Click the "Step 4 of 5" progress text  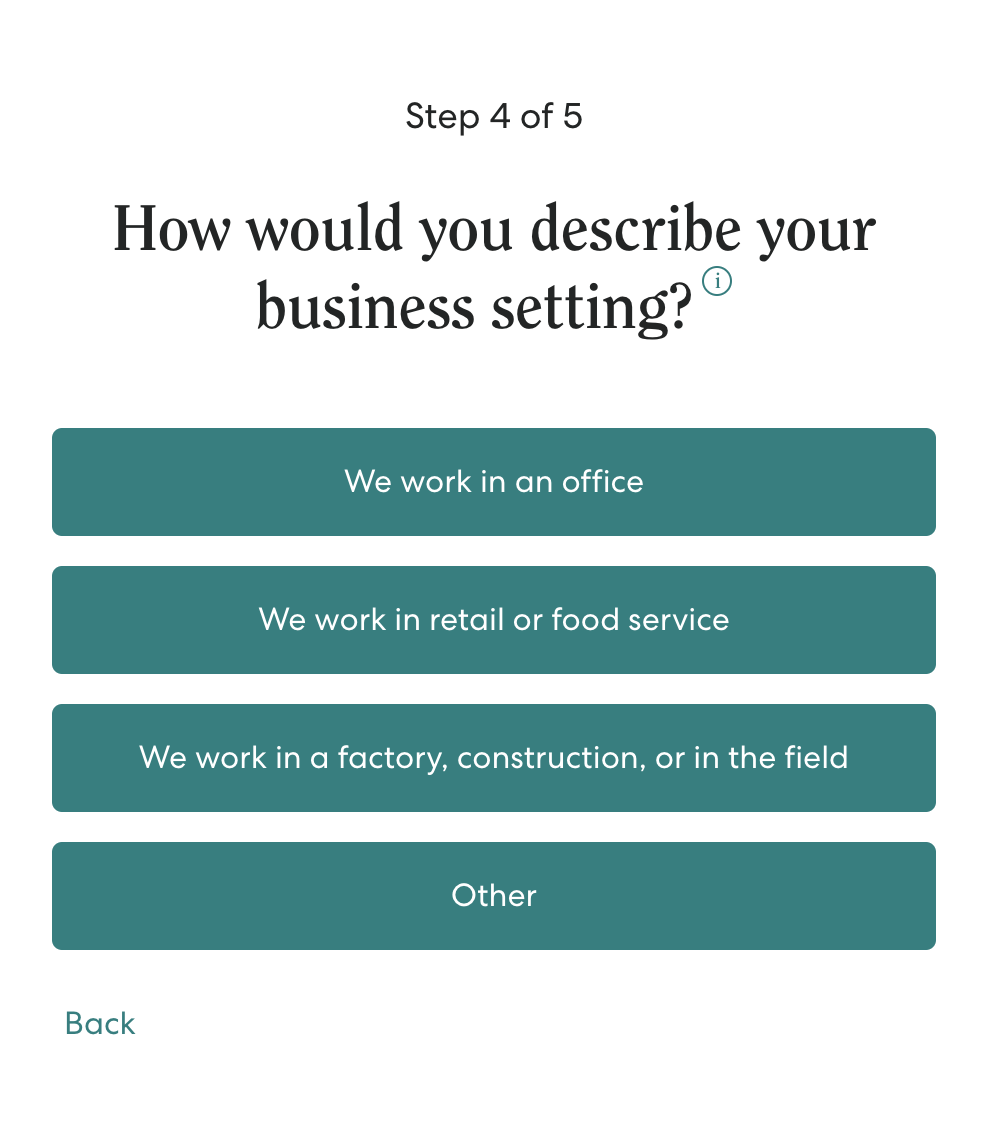pyautogui.click(x=494, y=117)
